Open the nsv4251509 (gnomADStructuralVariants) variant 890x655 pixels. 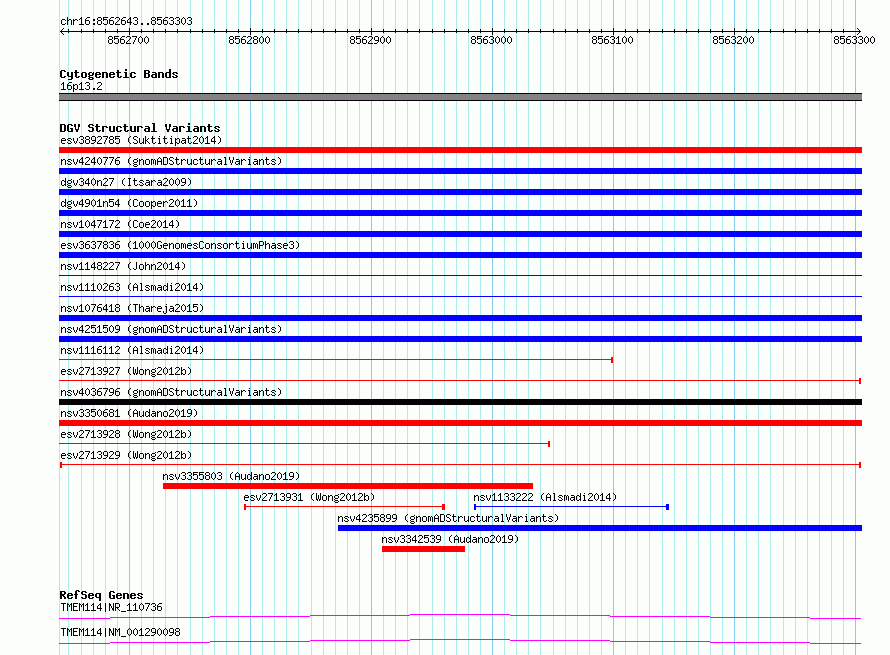tap(171, 329)
